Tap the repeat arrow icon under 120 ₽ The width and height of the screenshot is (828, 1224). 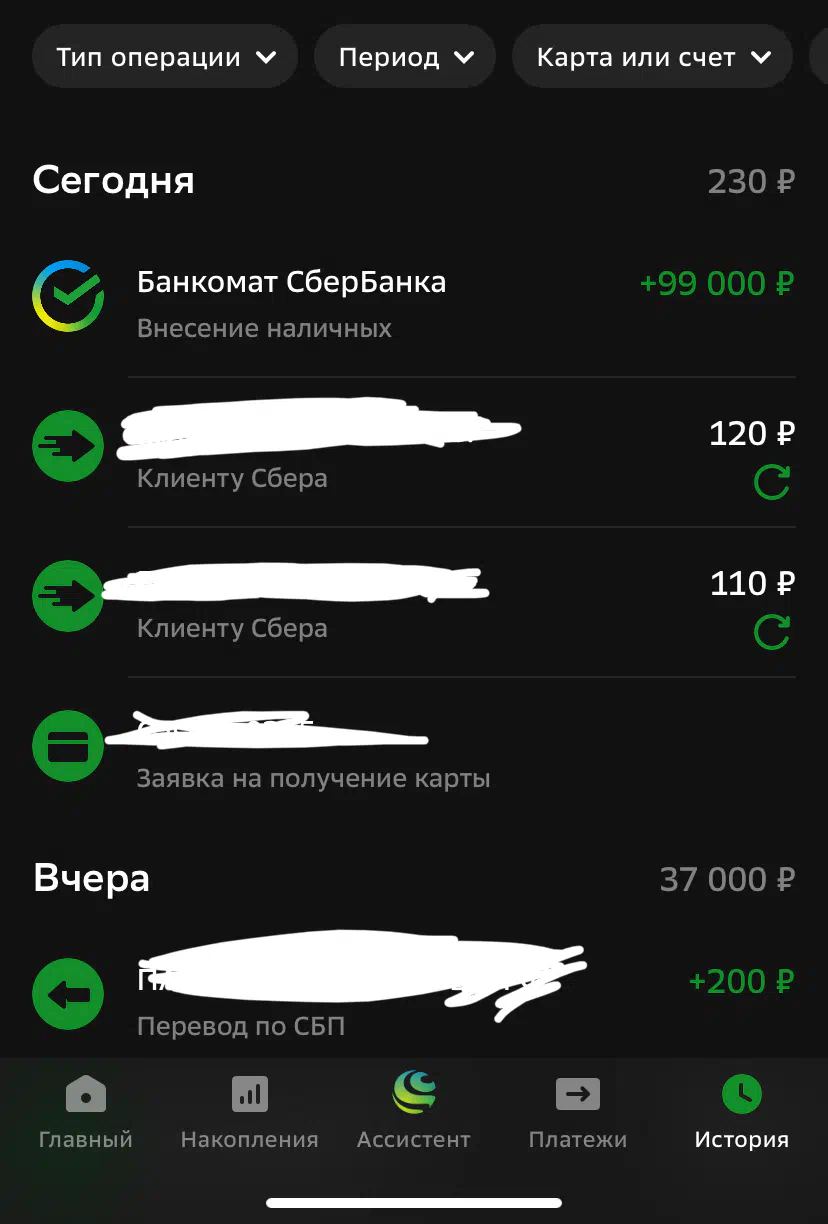pos(772,483)
